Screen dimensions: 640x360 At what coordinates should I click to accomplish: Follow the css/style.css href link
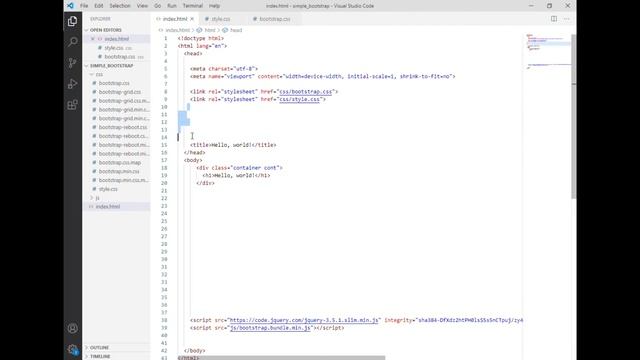299,99
